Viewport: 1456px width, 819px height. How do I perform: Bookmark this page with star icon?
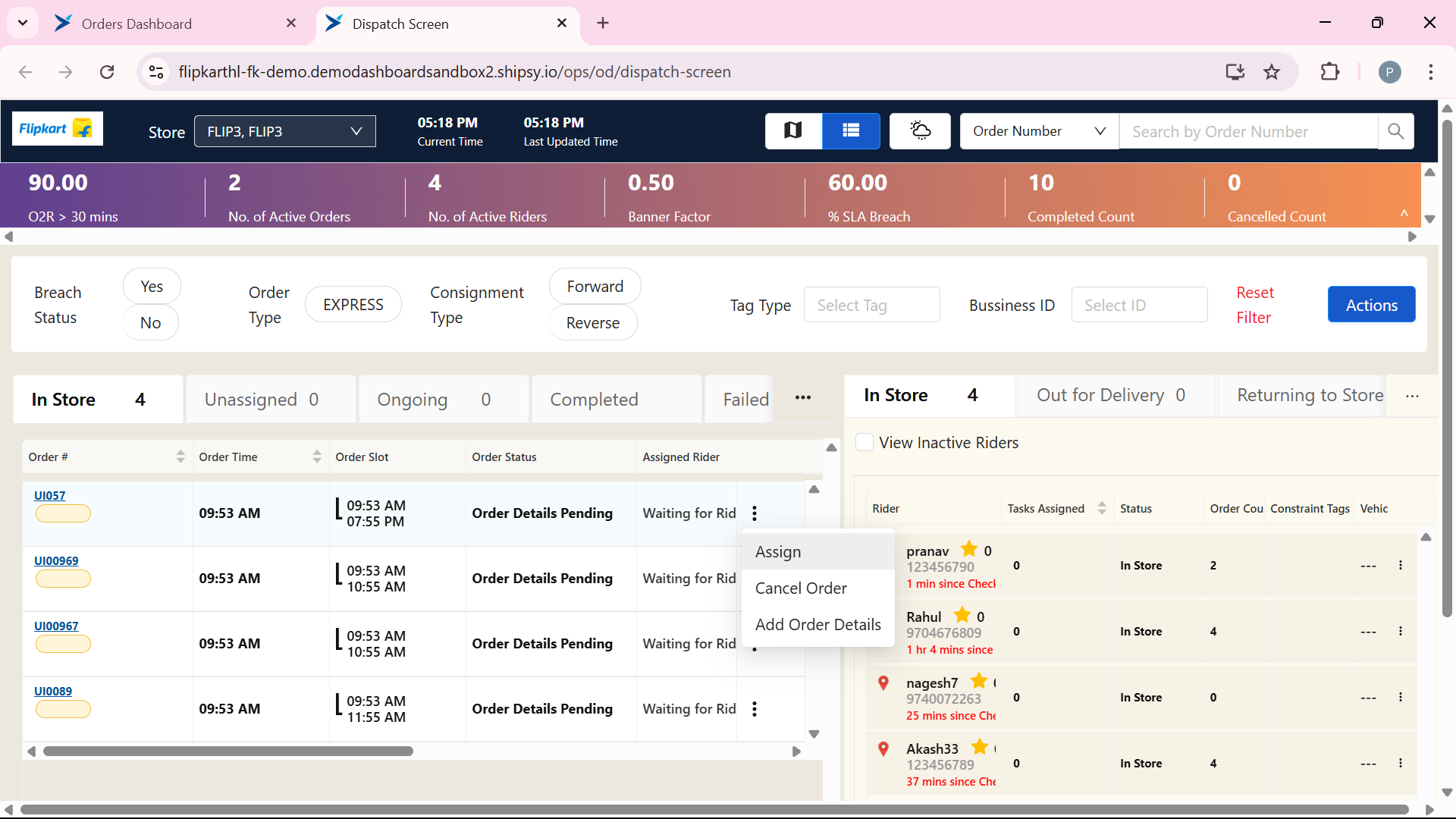point(1272,72)
